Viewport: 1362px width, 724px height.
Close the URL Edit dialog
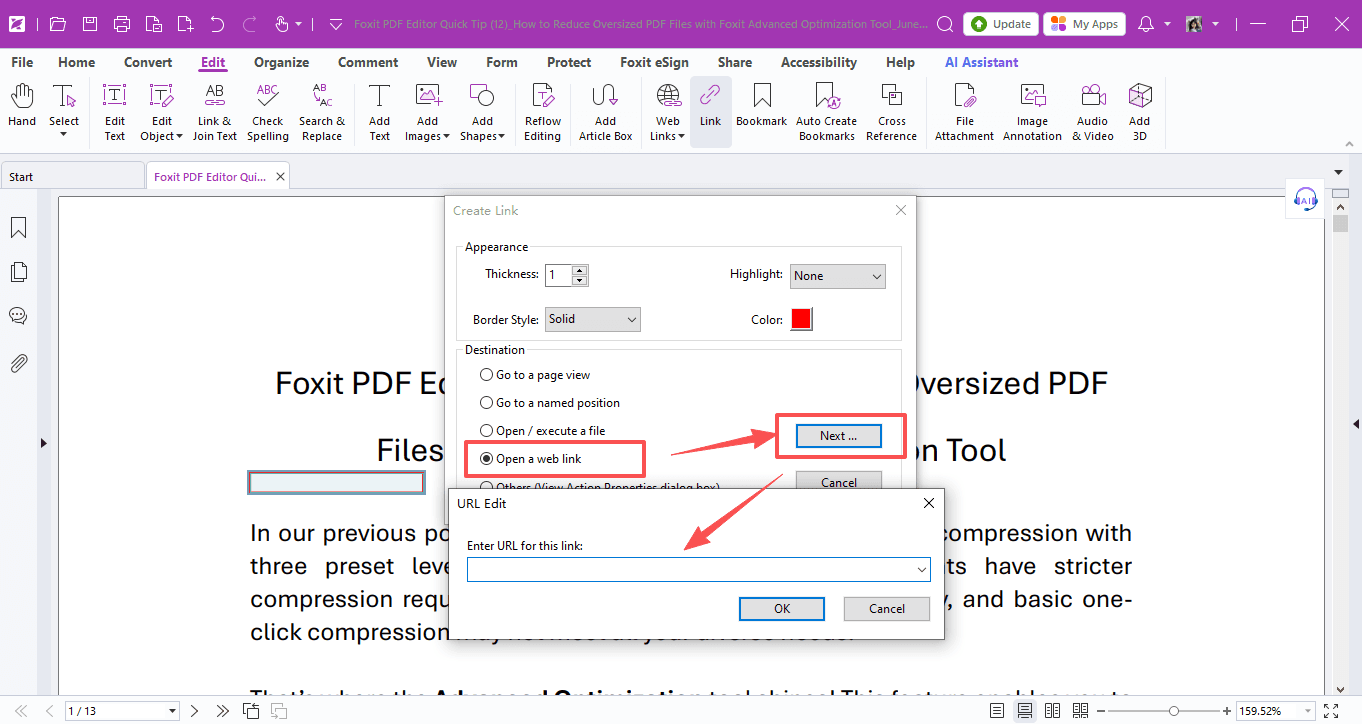tap(929, 503)
